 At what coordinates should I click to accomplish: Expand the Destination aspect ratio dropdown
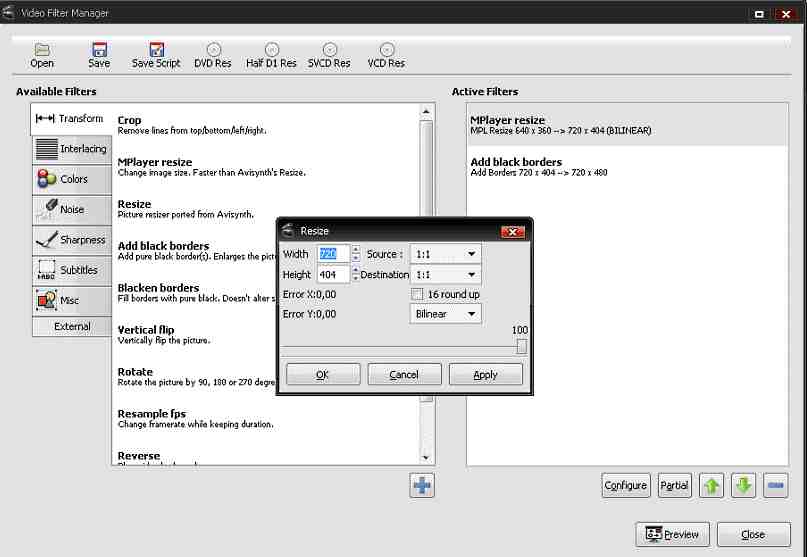[x=446, y=275]
